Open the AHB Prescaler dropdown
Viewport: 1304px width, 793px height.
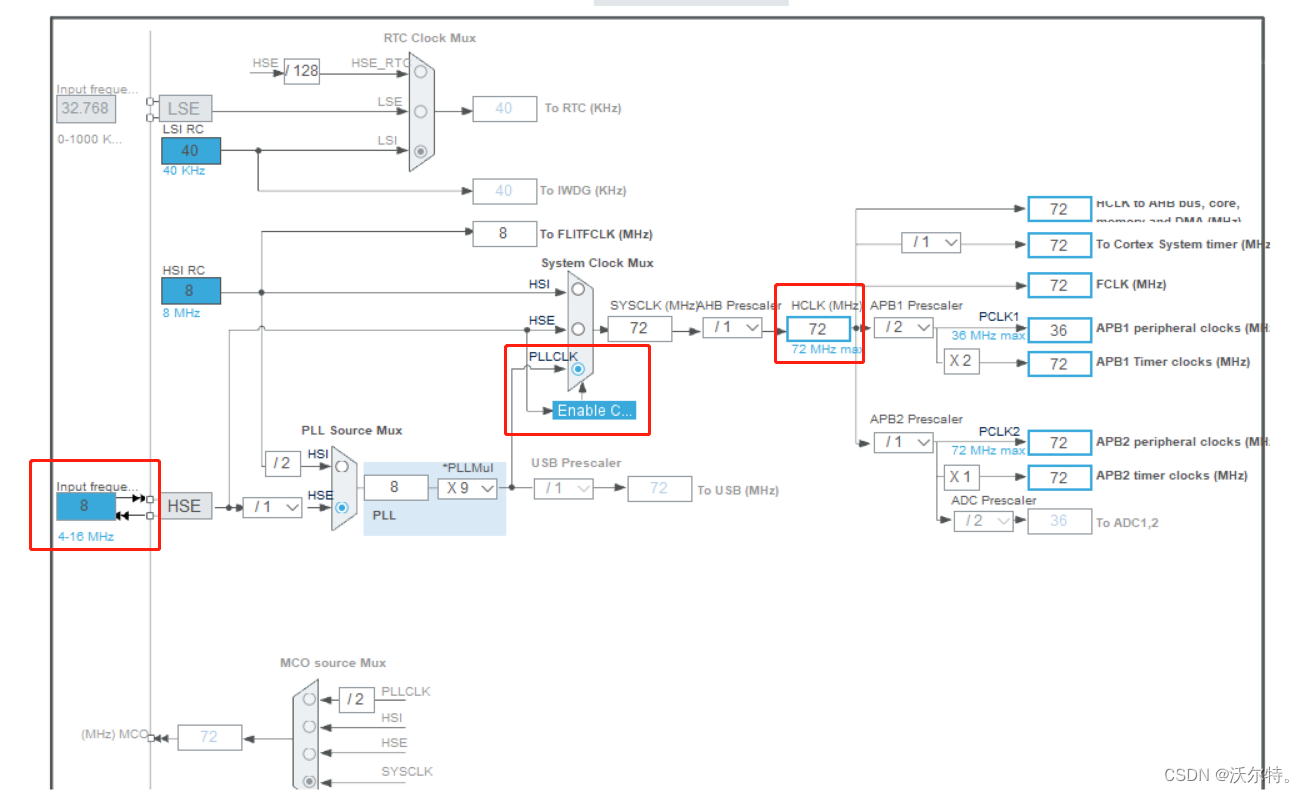pos(733,327)
